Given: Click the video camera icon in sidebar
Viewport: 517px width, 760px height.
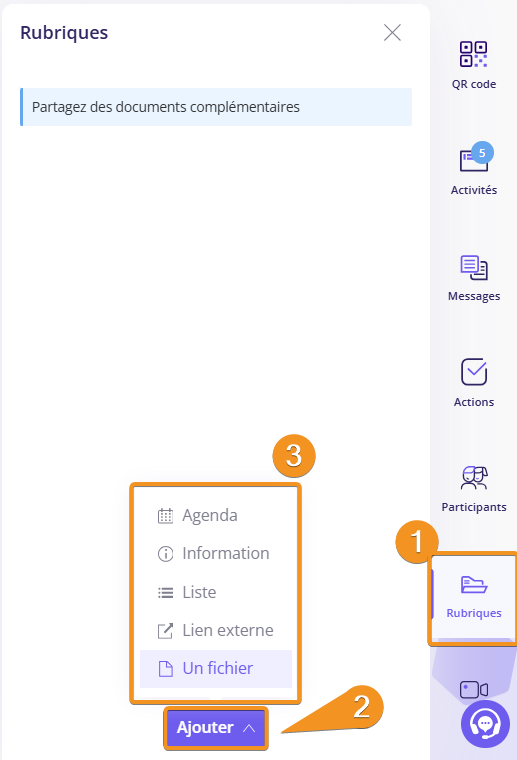Looking at the screenshot, I should pyautogui.click(x=474, y=689).
